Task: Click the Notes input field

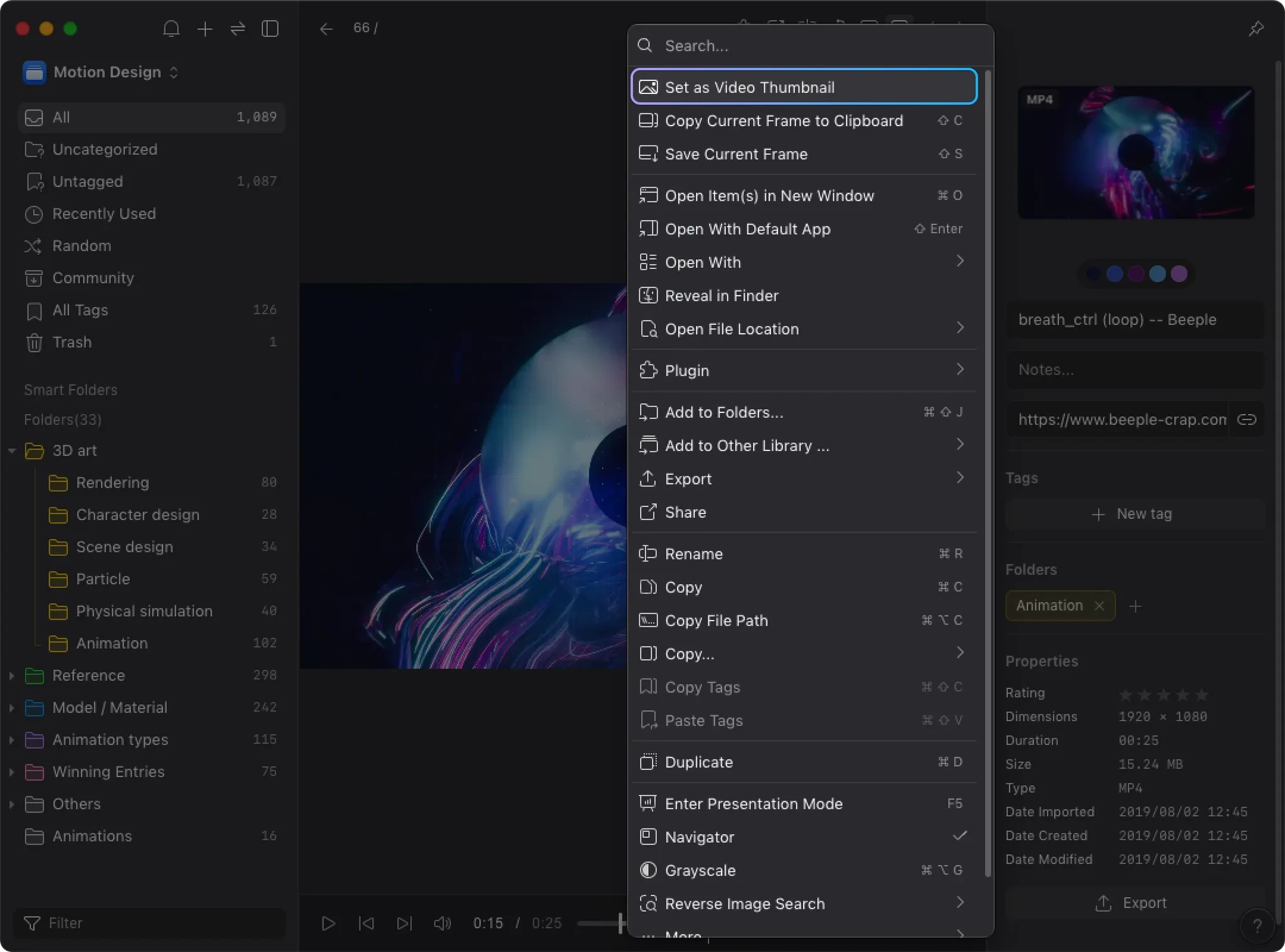Action: pos(1135,370)
